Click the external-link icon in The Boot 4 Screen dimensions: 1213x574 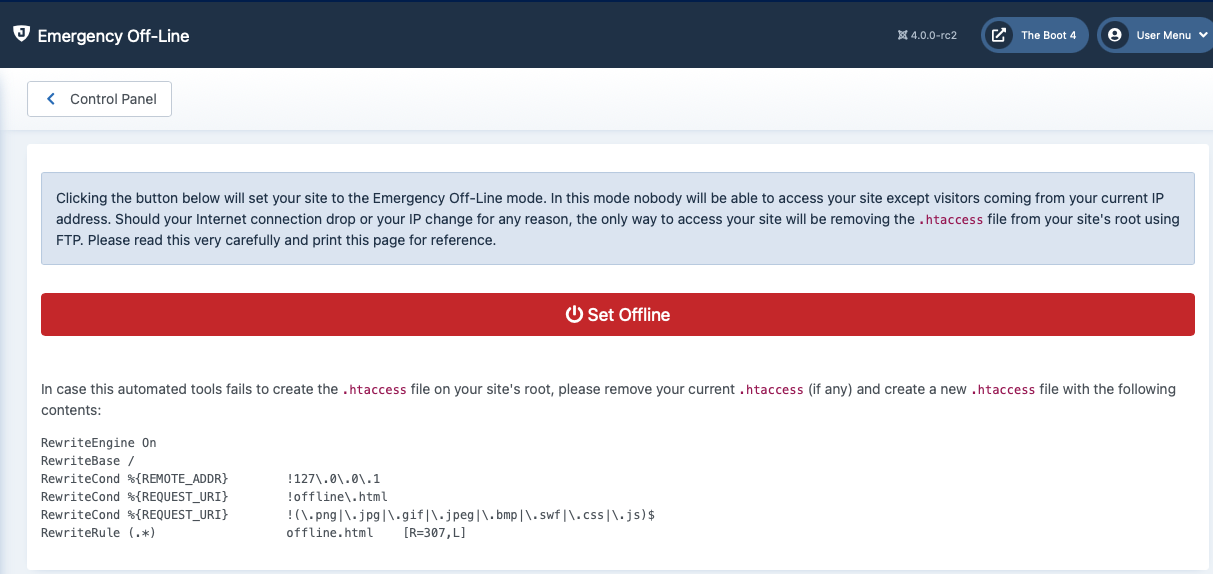(998, 35)
